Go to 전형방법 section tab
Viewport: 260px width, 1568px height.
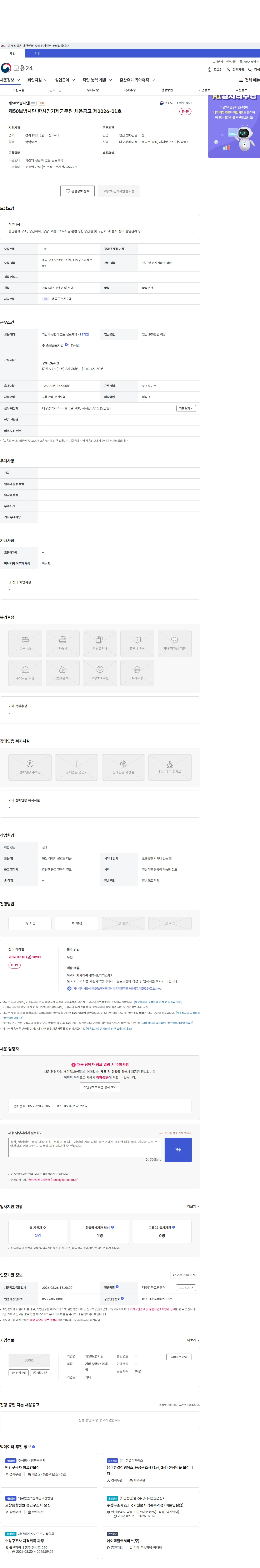(x=167, y=90)
